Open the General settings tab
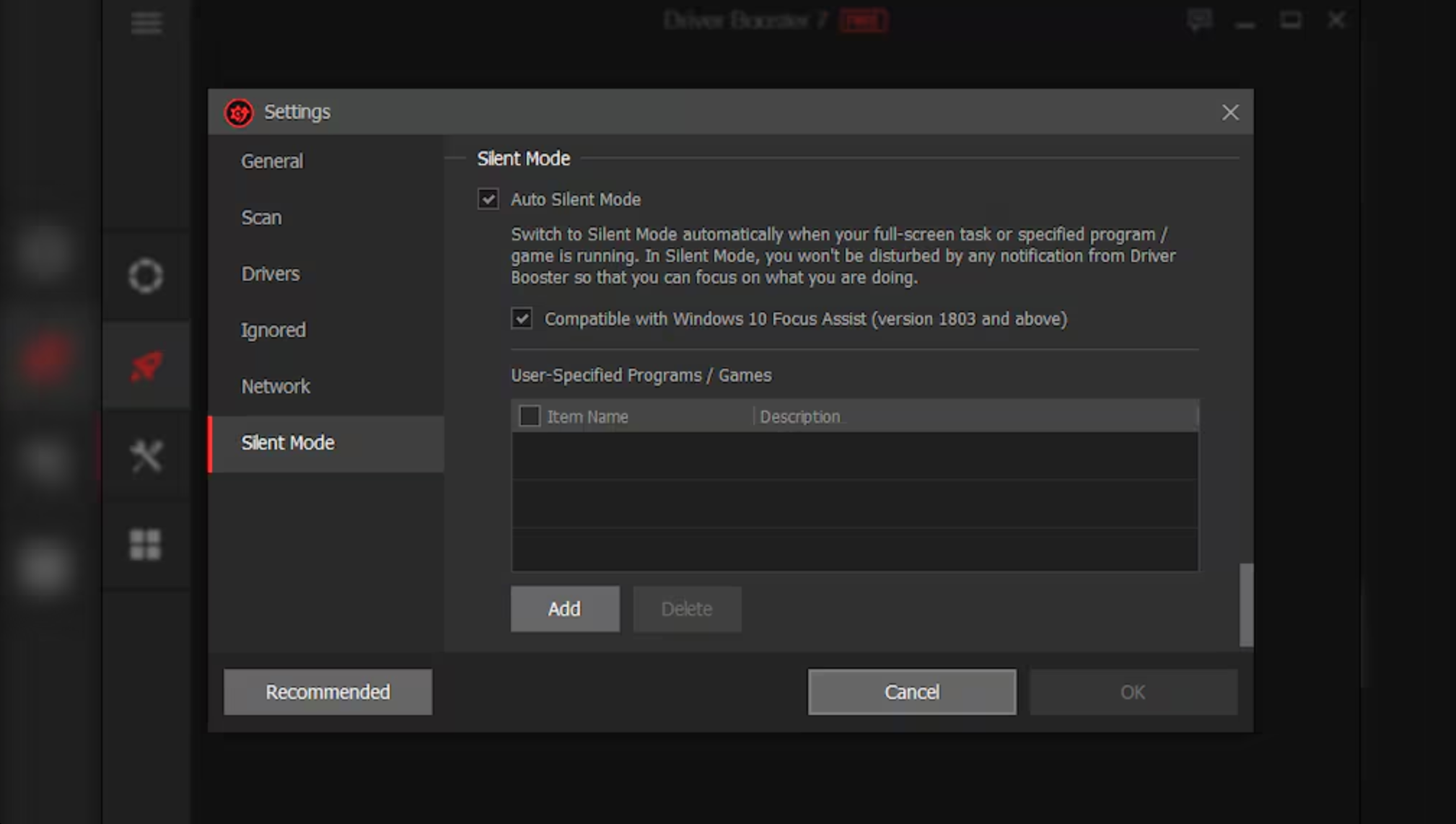Viewport: 1456px width, 824px height. tap(272, 161)
